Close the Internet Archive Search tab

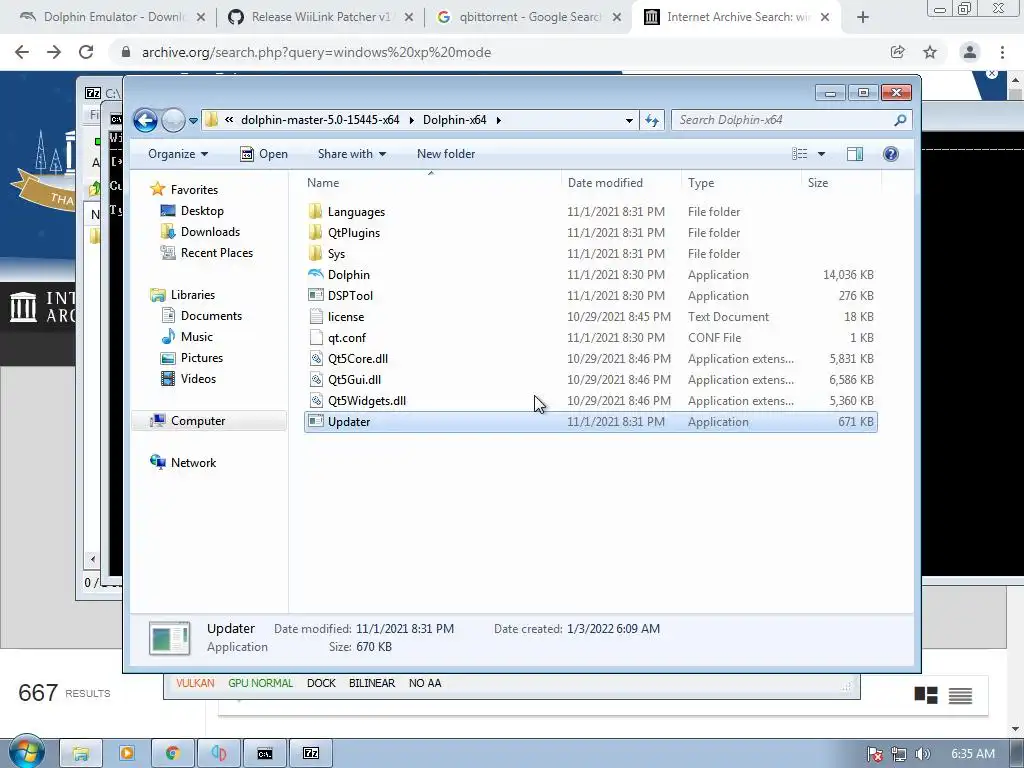coord(825,18)
